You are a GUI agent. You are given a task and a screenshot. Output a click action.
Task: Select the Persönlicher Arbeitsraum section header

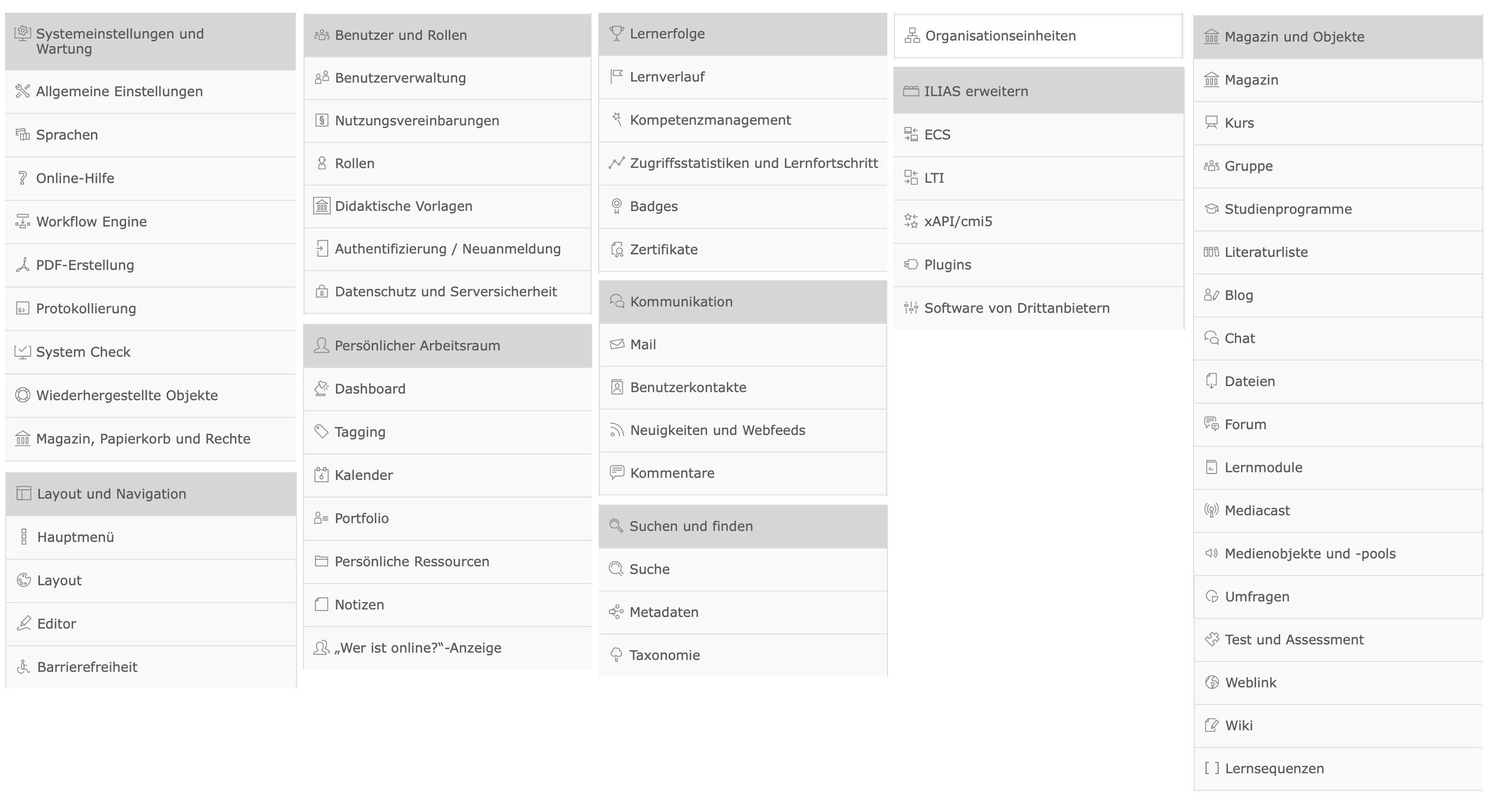[417, 345]
